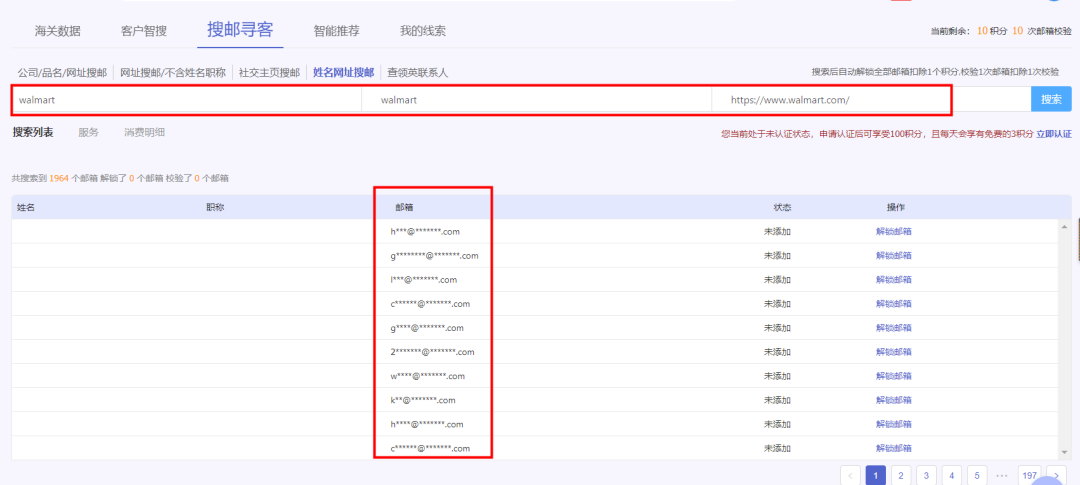Click 未添加 status in h***@ first row
The height and width of the screenshot is (485, 1080).
point(777,231)
